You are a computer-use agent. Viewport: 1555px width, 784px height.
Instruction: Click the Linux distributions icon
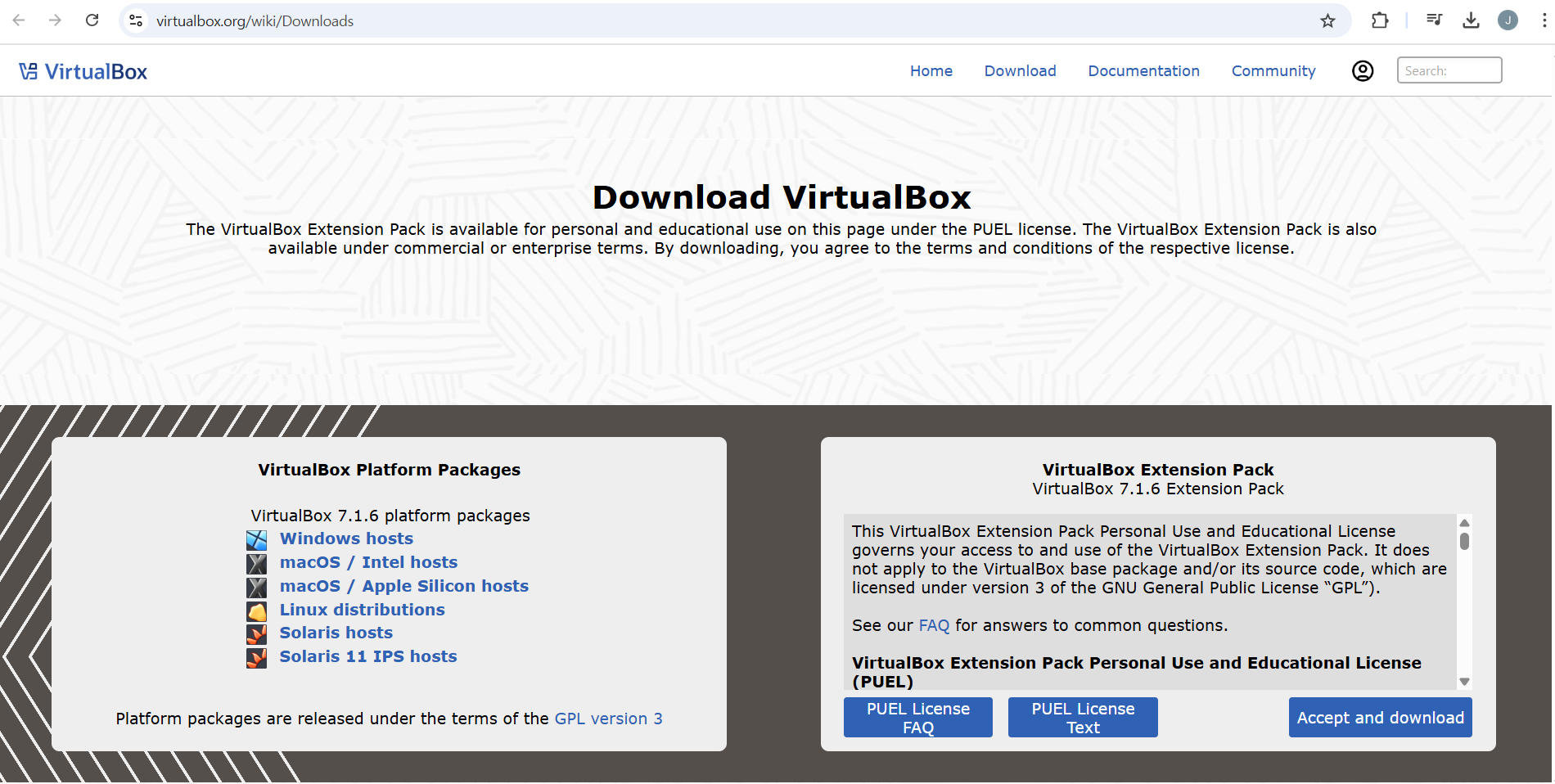(257, 611)
